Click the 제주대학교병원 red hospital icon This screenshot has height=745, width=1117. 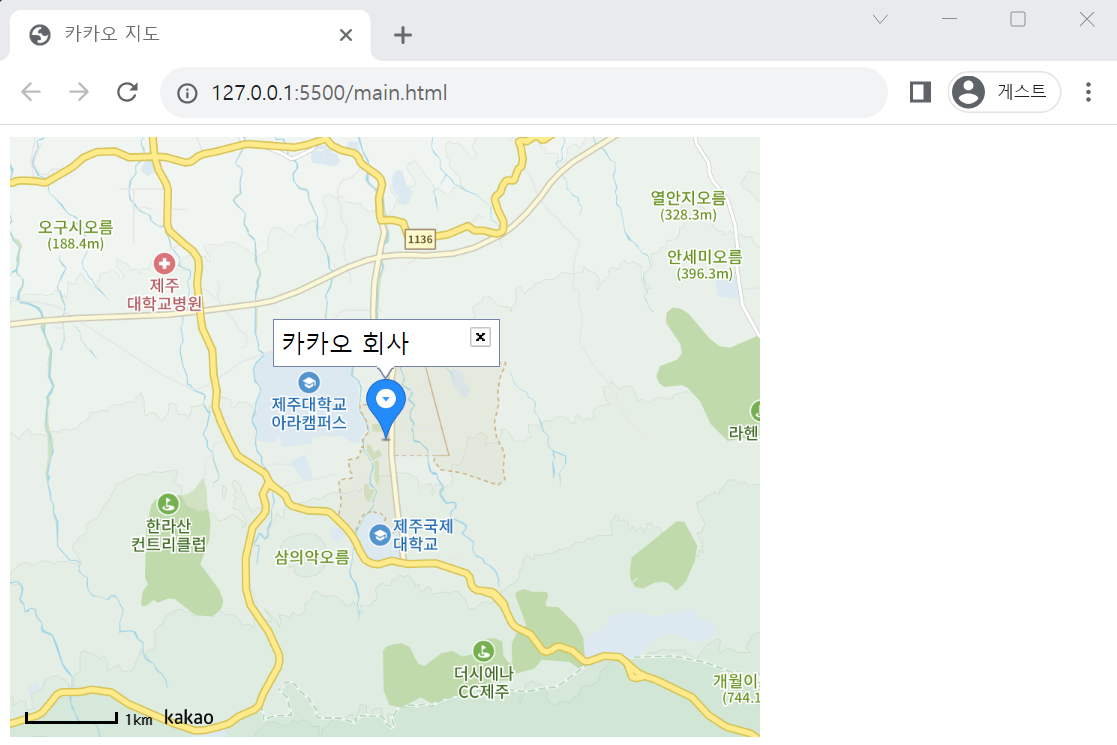(165, 264)
